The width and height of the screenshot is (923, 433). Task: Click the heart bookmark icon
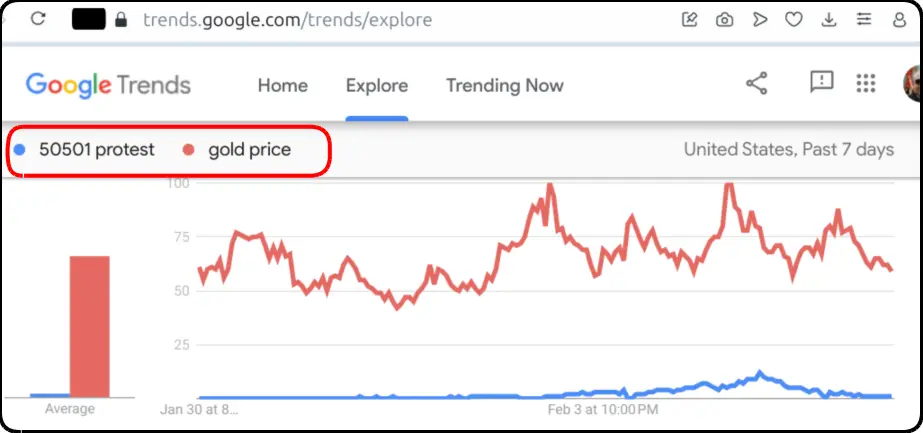point(794,20)
